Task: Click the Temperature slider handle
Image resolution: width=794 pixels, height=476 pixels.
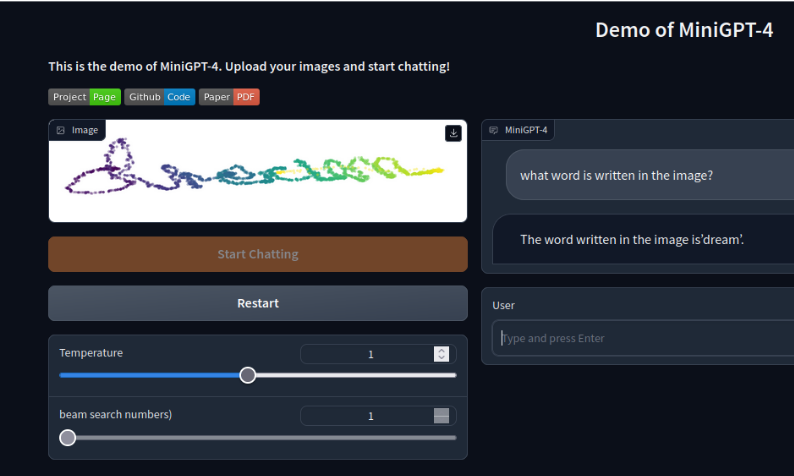Action: pos(248,375)
